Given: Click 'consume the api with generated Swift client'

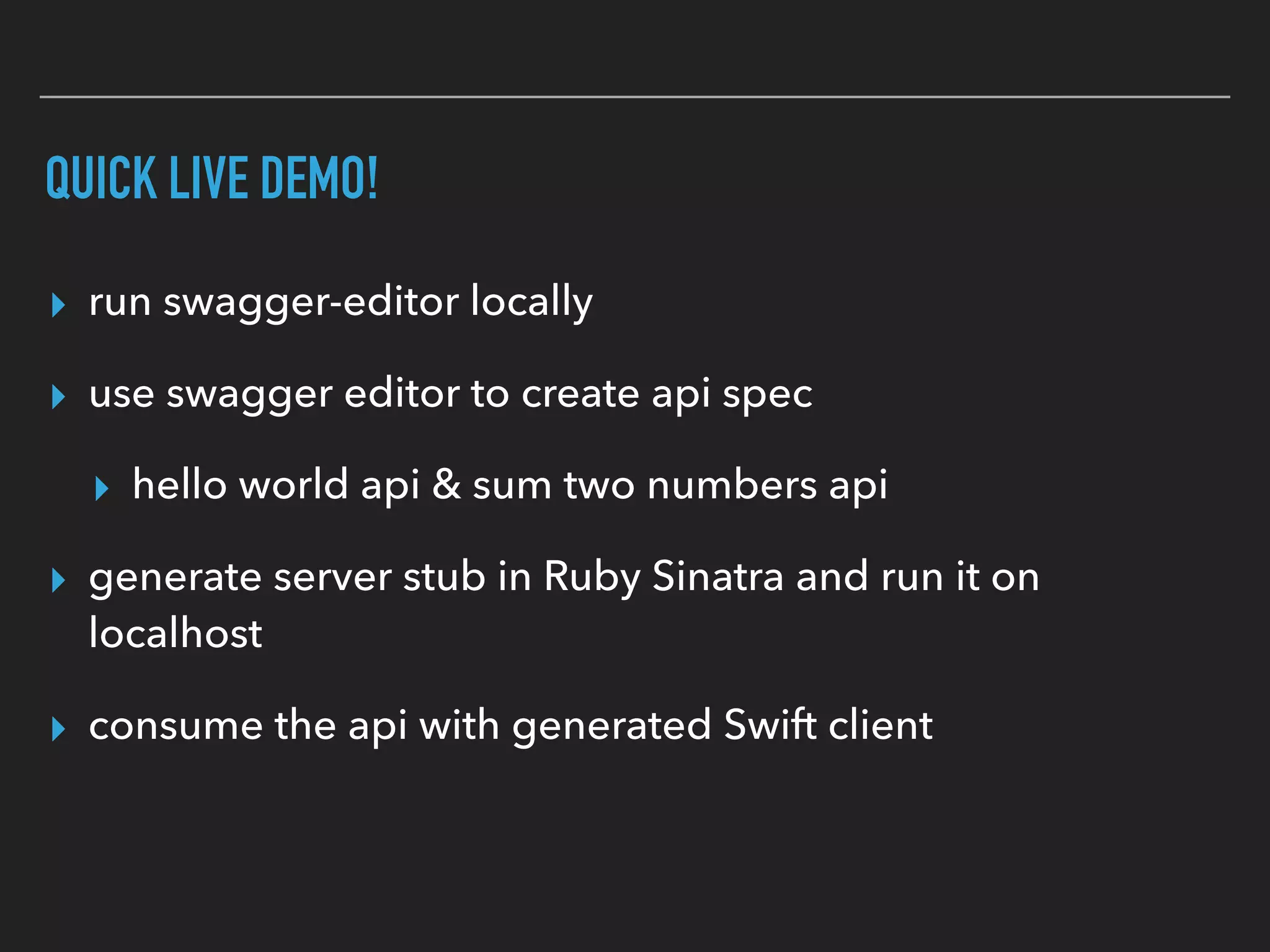Looking at the screenshot, I should click(x=510, y=725).
